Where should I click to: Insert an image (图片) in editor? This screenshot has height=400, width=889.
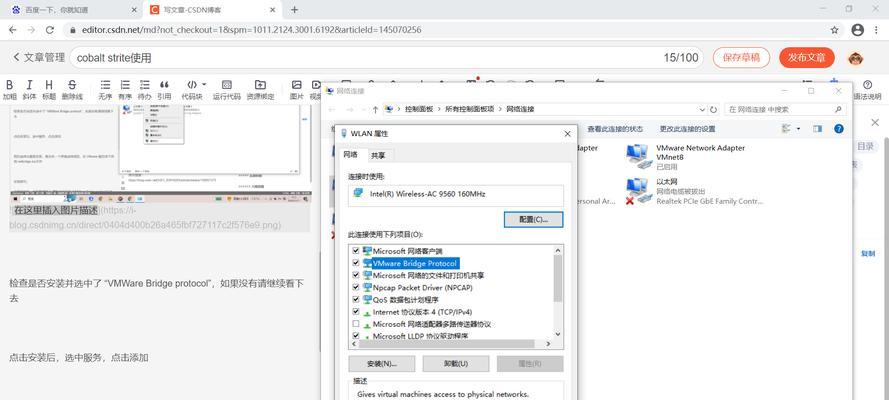tap(297, 90)
